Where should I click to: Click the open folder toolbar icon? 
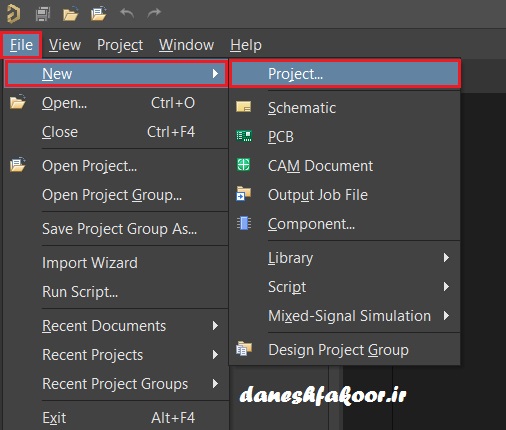point(70,14)
